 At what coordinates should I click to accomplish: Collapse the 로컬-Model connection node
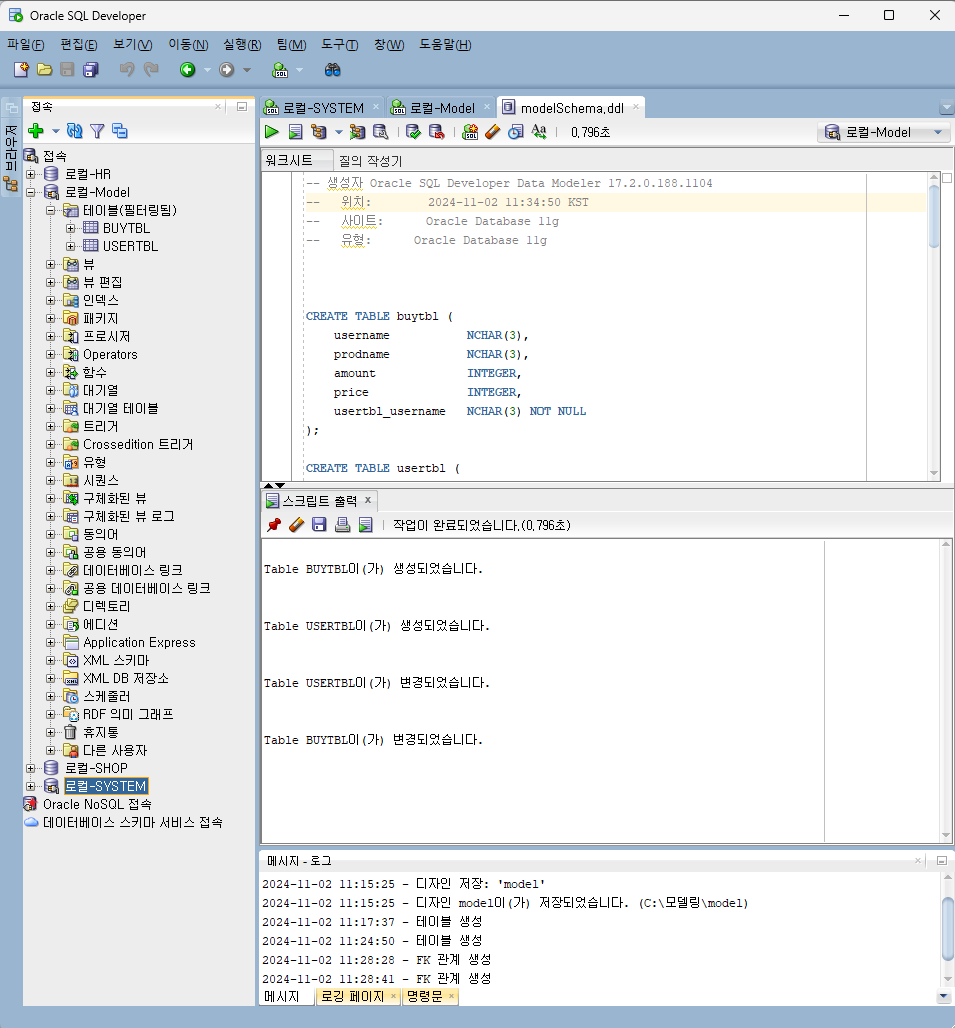tap(30, 192)
